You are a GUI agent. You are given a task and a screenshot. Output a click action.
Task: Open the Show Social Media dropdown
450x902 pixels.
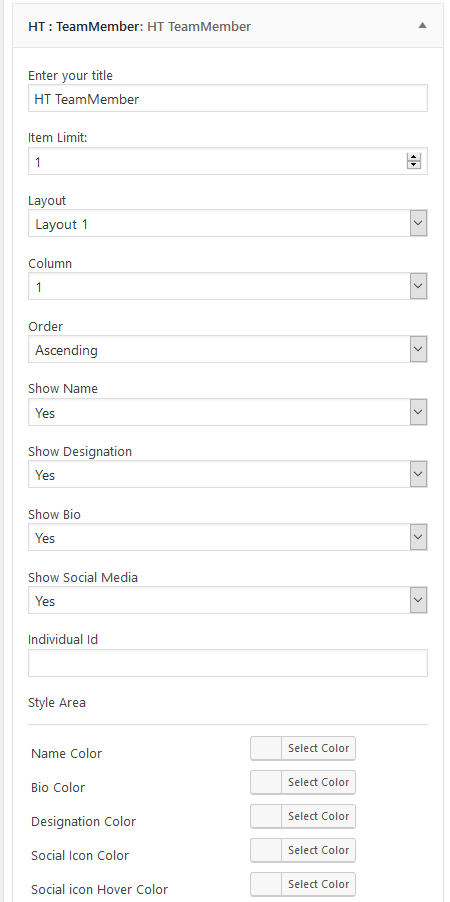(228, 600)
